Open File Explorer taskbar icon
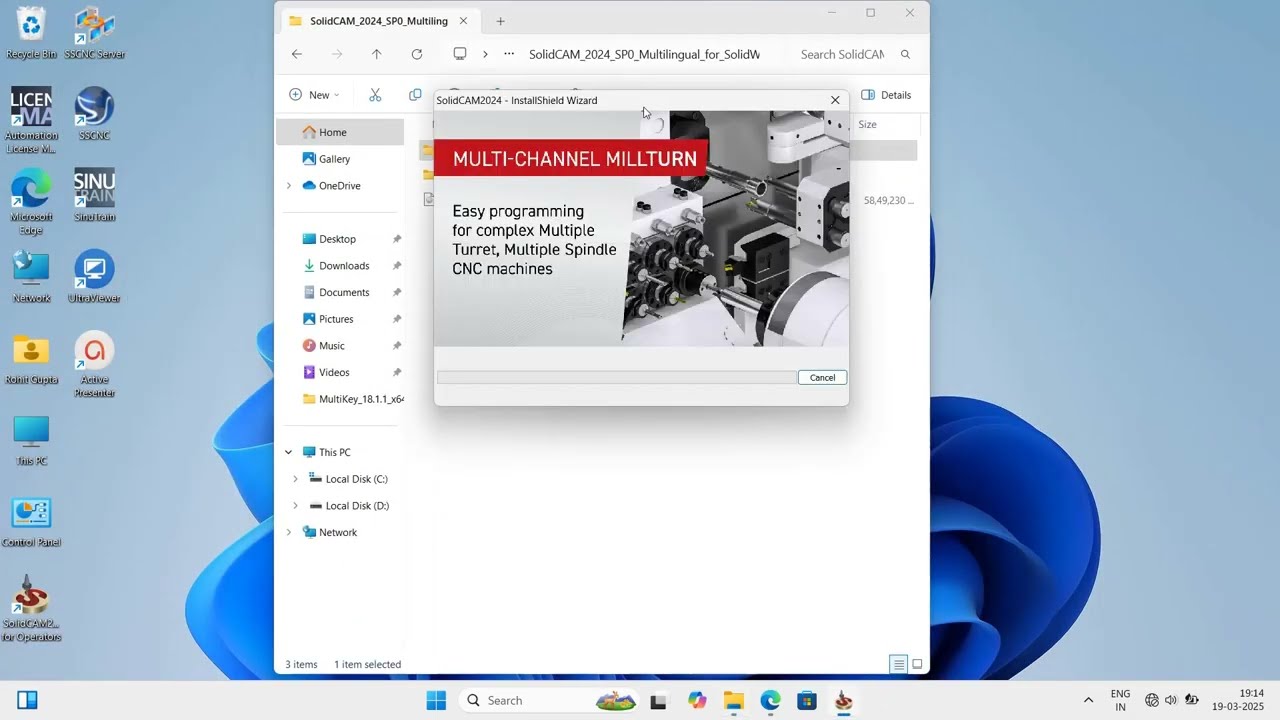Screen dimensions: 1280x720 (733, 701)
